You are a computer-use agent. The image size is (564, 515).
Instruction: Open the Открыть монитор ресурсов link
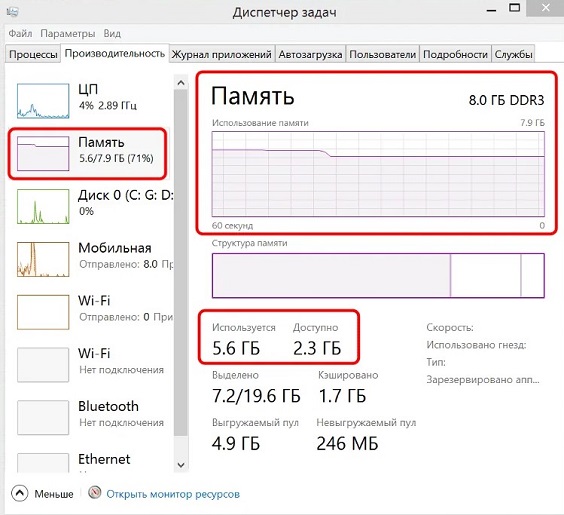click(173, 494)
